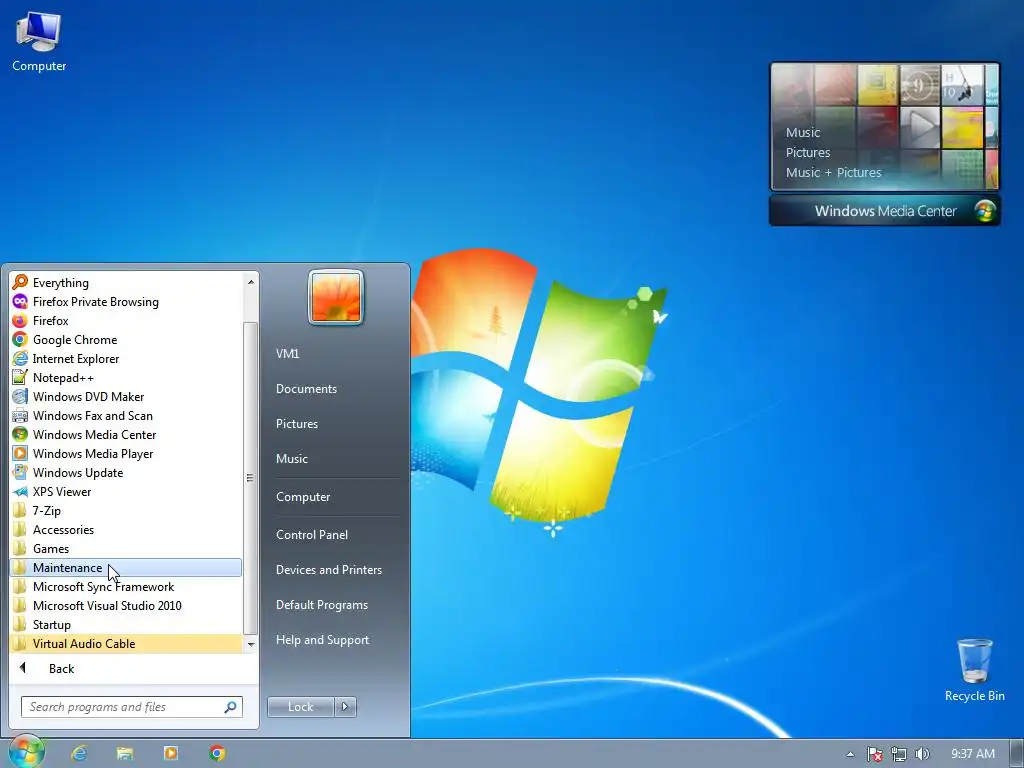The image size is (1024, 768).
Task: Show hidden tray icons arrow
Action: pos(850,754)
